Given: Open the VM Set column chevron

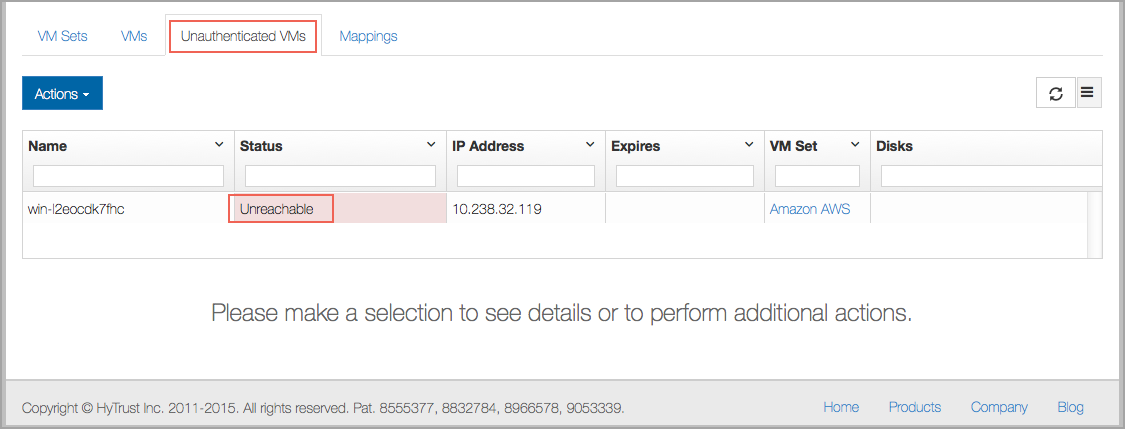Looking at the screenshot, I should point(855,145).
